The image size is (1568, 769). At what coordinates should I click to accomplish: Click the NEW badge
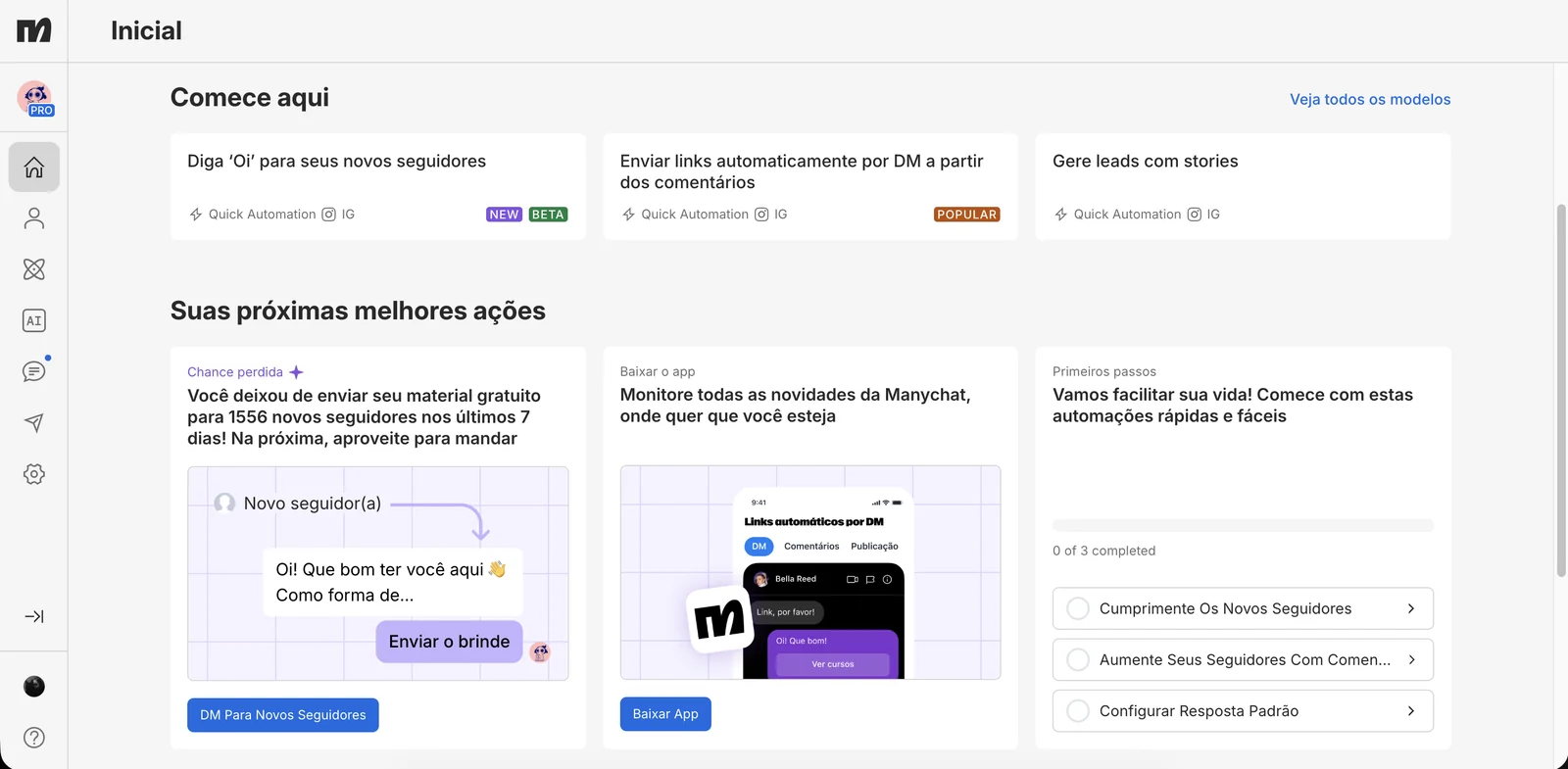(x=504, y=215)
